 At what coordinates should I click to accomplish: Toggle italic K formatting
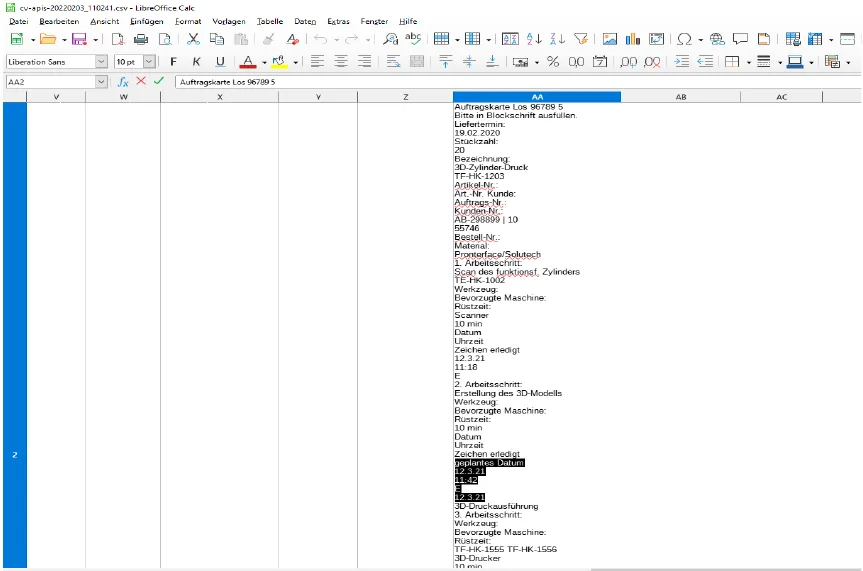[x=196, y=62]
